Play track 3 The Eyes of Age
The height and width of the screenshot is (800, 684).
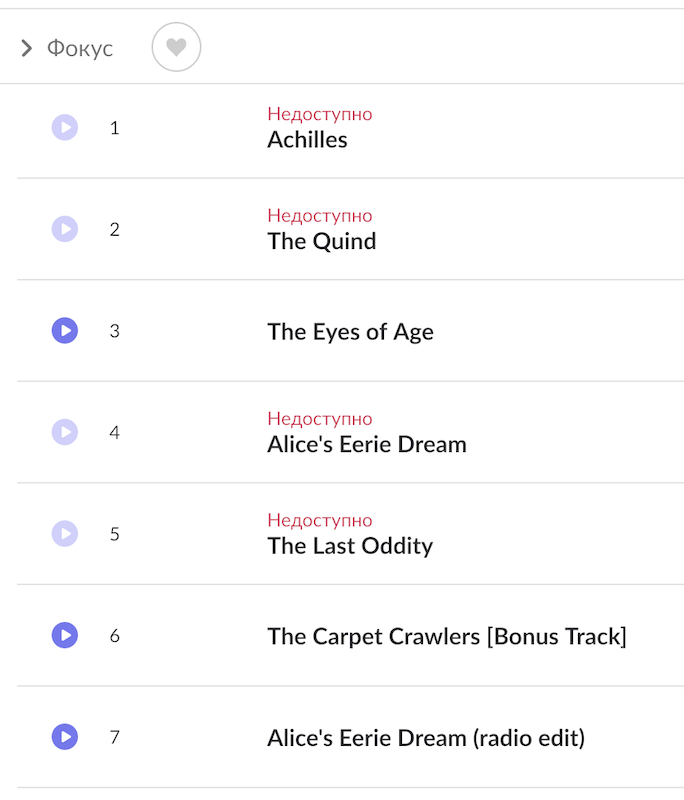pos(65,331)
